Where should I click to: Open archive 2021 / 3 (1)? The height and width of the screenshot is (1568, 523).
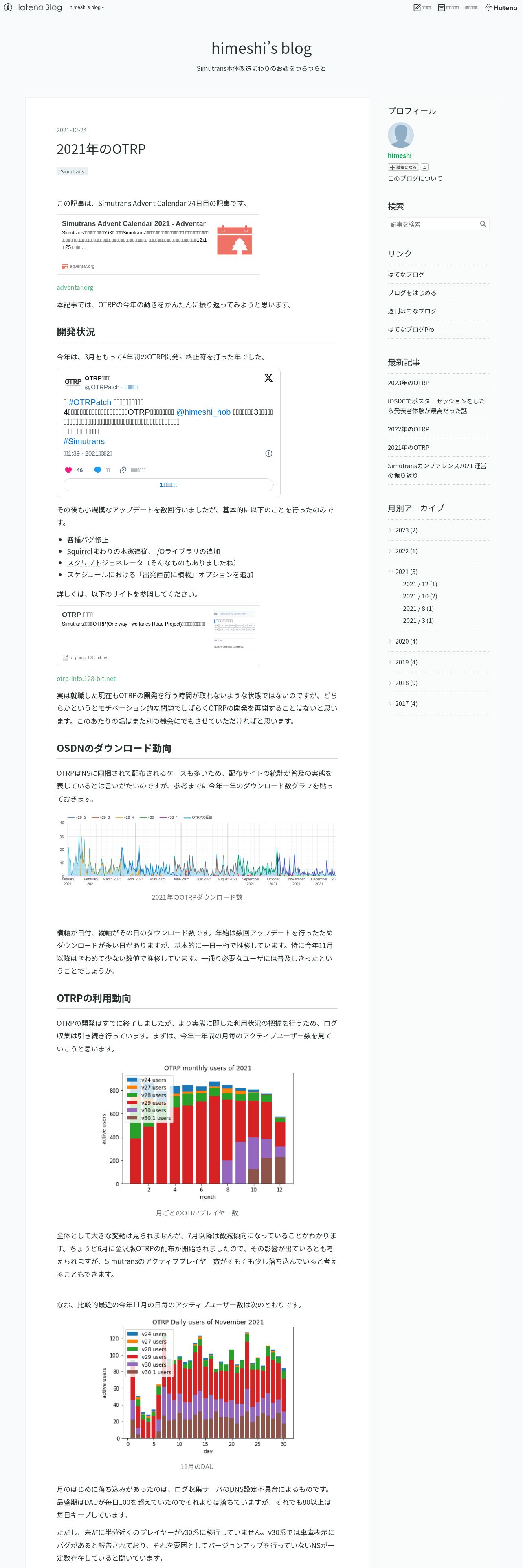[418, 620]
